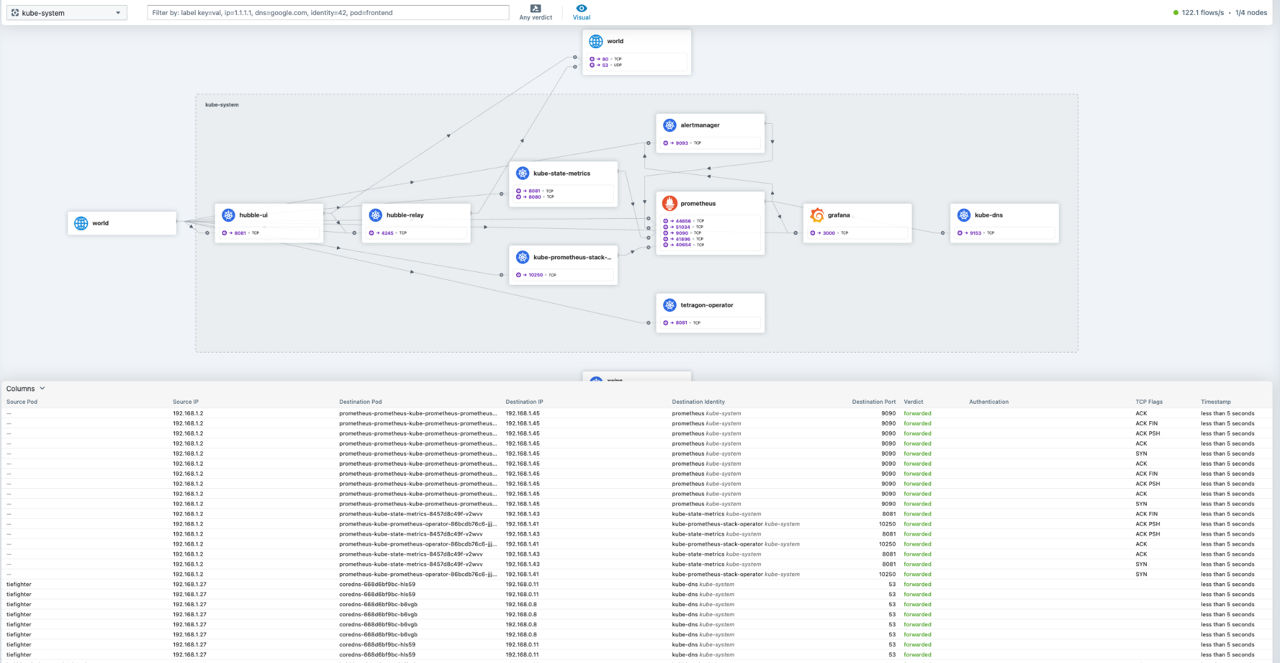The height and width of the screenshot is (663, 1280).
Task: Select the grafana card title
Action: [x=839, y=215]
